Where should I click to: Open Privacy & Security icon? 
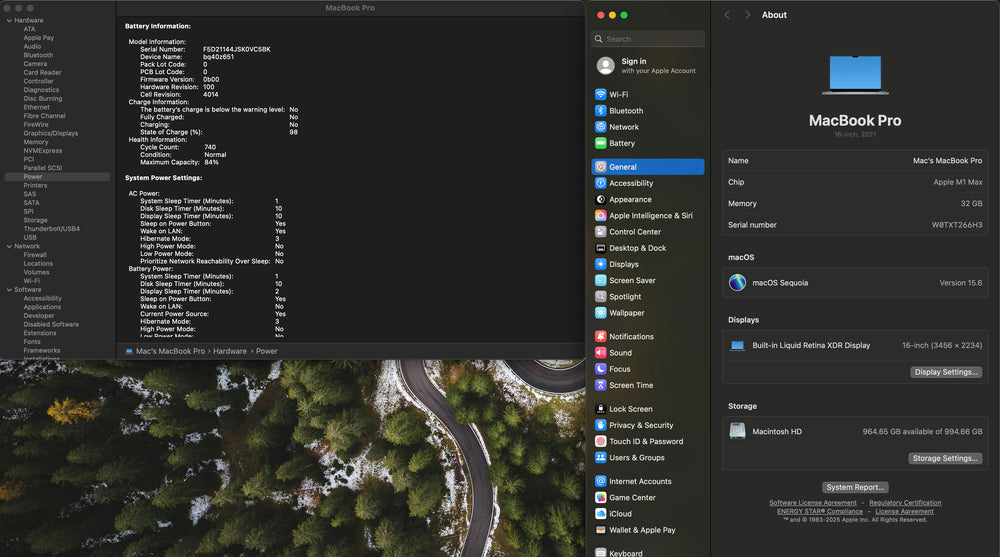coord(600,425)
